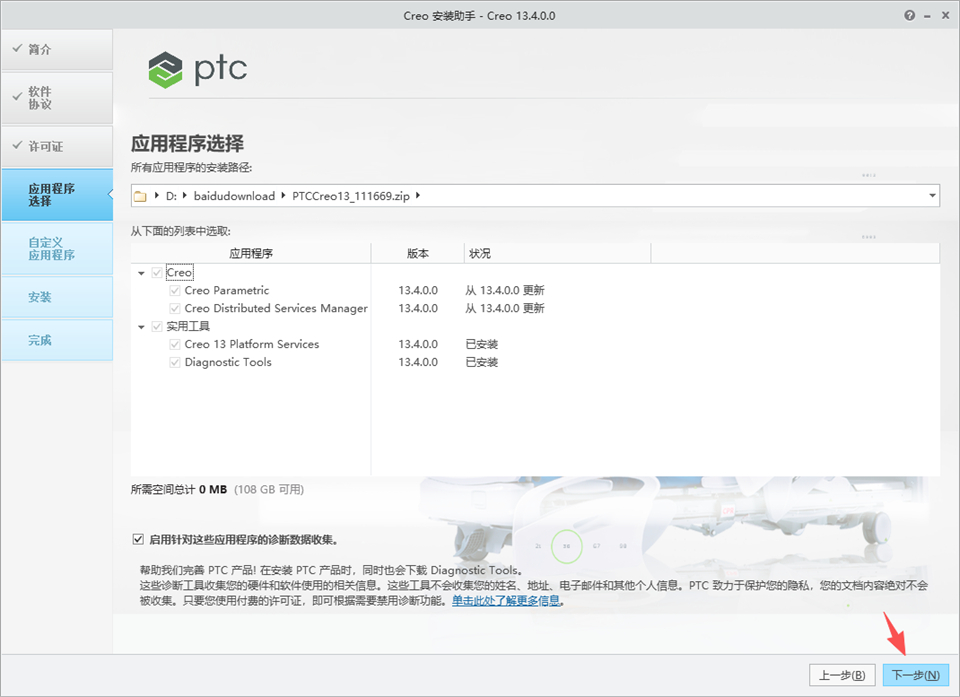The image size is (960, 697).
Task: Click the 版本 column header
Action: (418, 254)
